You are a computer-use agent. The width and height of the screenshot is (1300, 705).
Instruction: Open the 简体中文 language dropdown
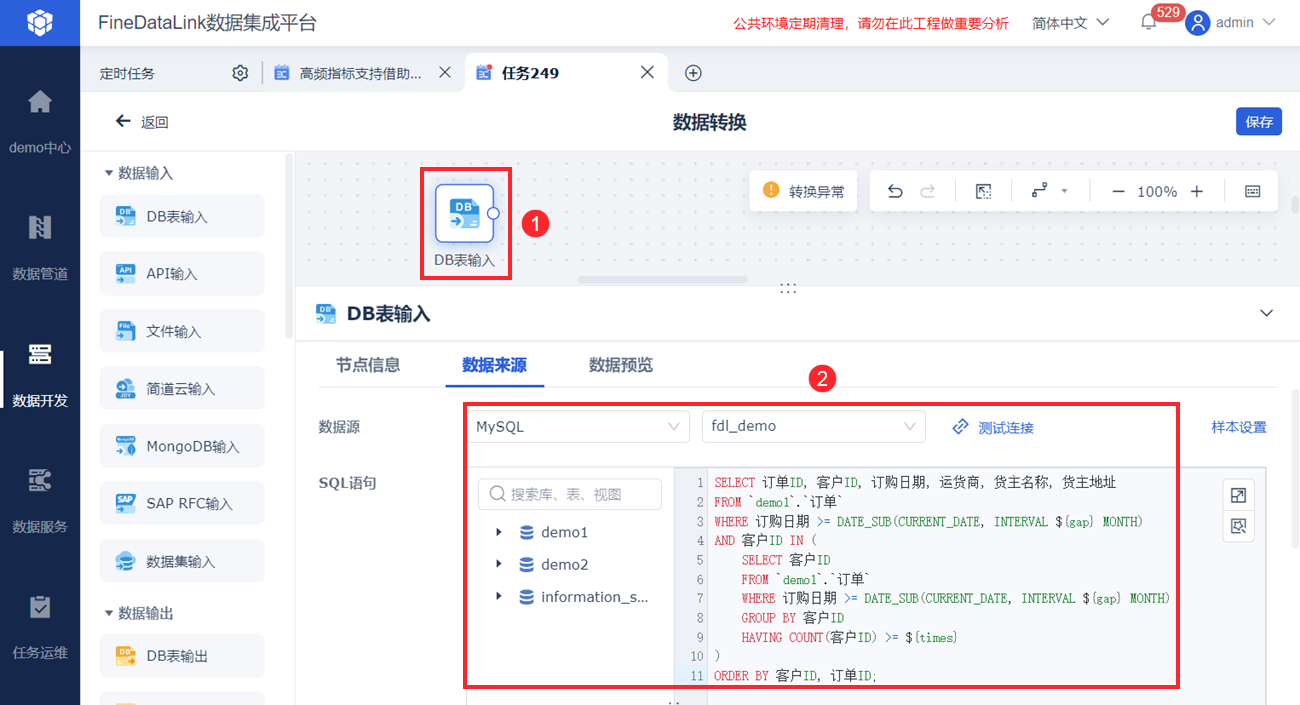pos(1070,22)
